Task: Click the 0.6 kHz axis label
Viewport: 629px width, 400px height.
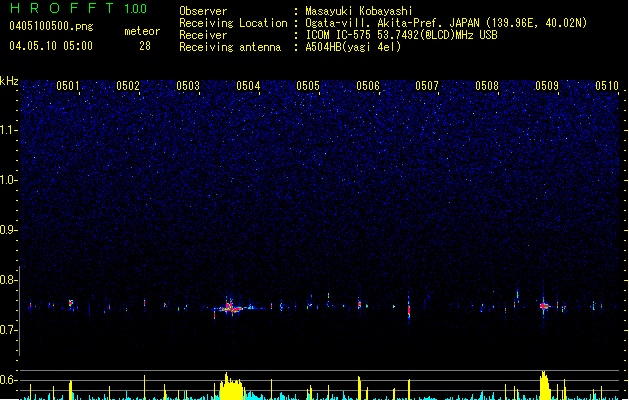Action: tap(8, 380)
